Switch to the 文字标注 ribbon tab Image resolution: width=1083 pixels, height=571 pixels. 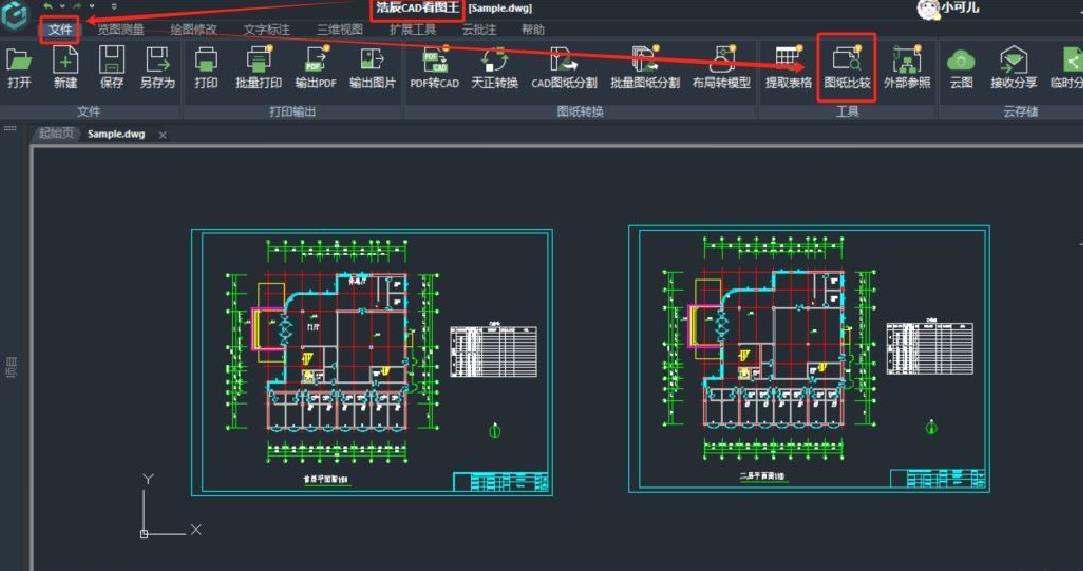[x=267, y=30]
